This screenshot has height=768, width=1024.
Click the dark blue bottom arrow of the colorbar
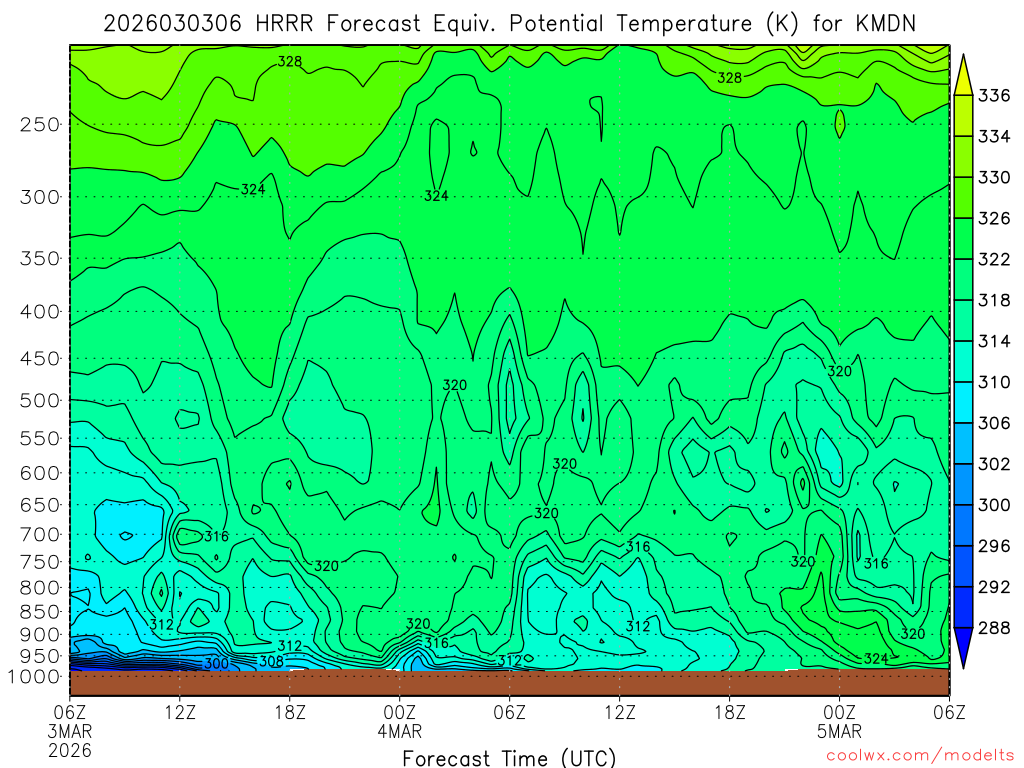pos(963,647)
